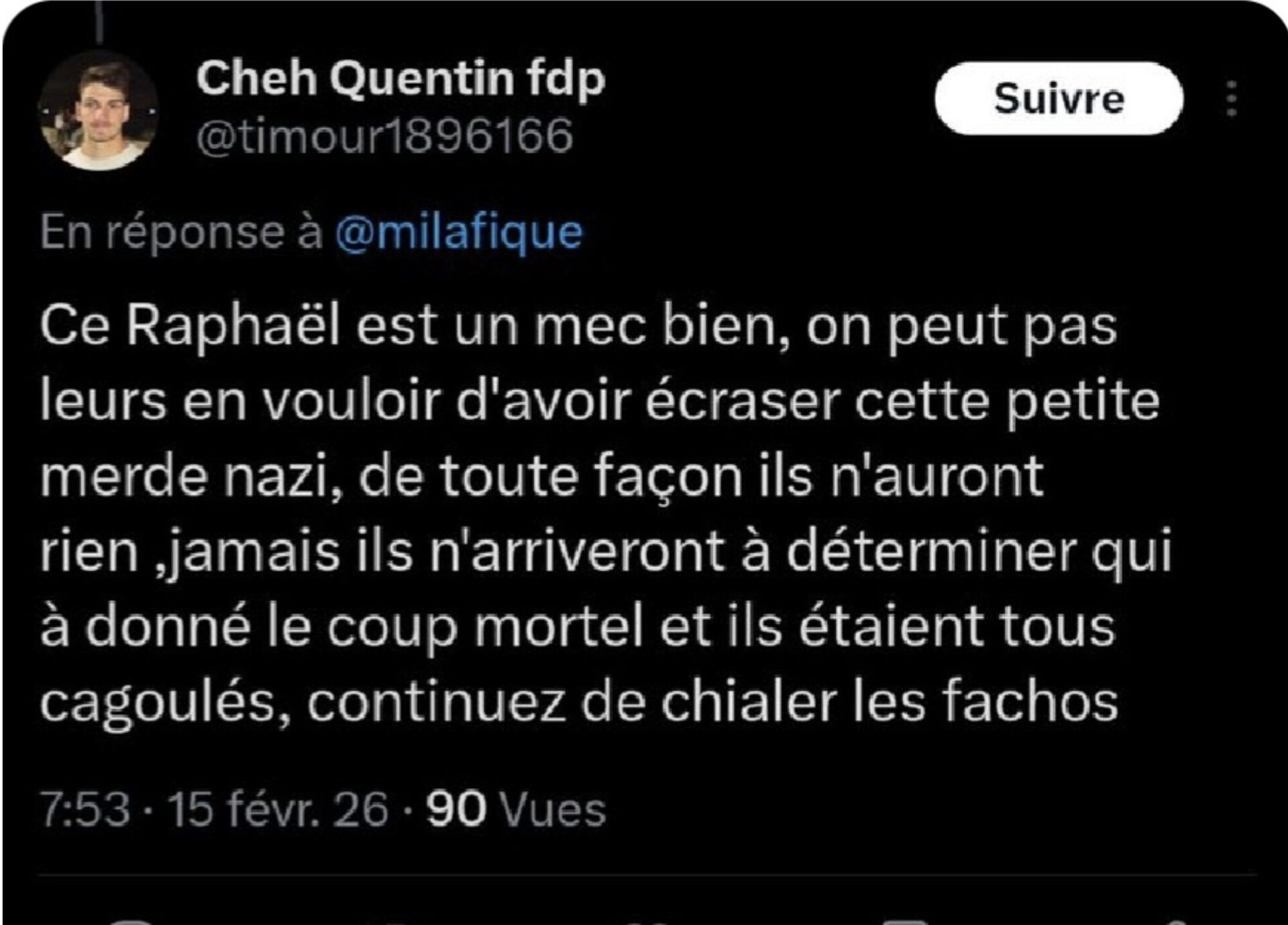Click the partially visible reply icon
The width and height of the screenshot is (1288, 925).
click(131, 922)
